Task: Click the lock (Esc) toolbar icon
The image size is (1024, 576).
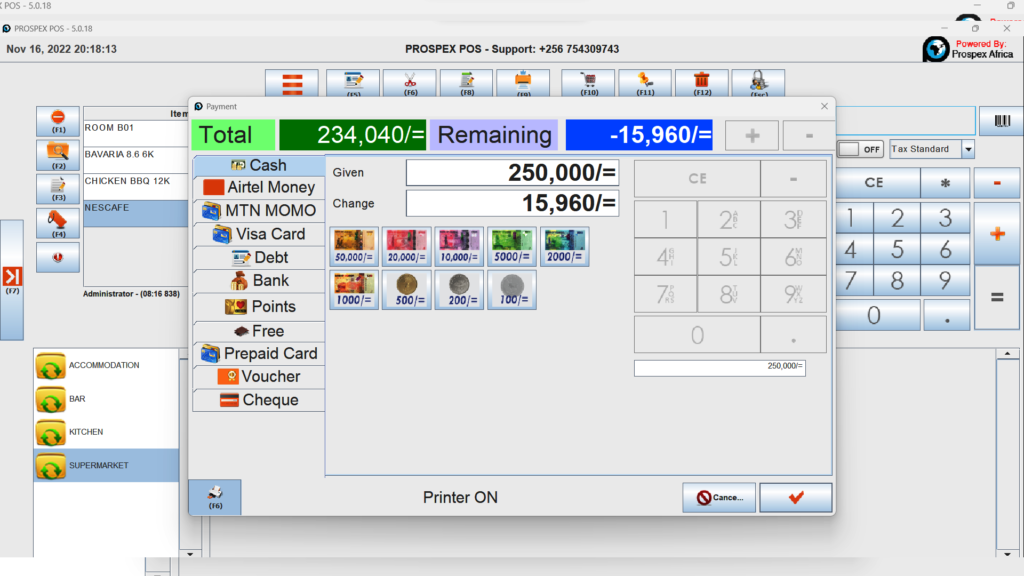Action: point(758,84)
